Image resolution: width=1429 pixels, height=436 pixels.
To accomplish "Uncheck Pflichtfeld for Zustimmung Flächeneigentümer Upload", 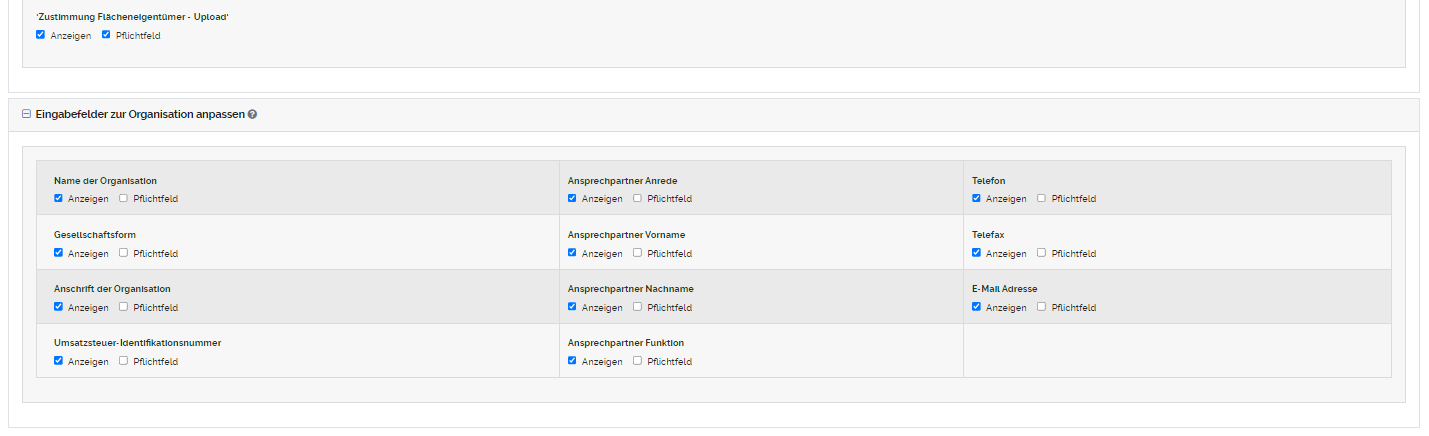I will coord(106,35).
